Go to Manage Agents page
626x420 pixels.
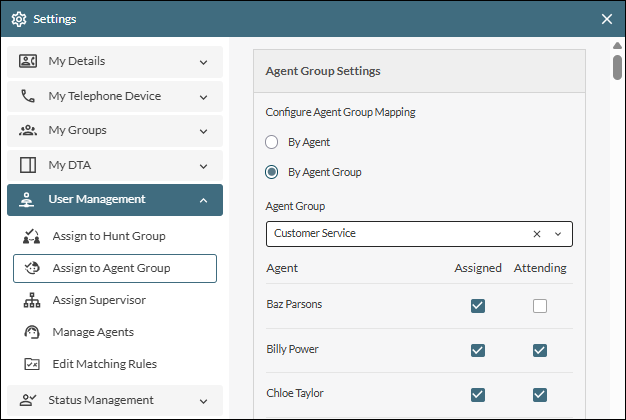click(93, 332)
